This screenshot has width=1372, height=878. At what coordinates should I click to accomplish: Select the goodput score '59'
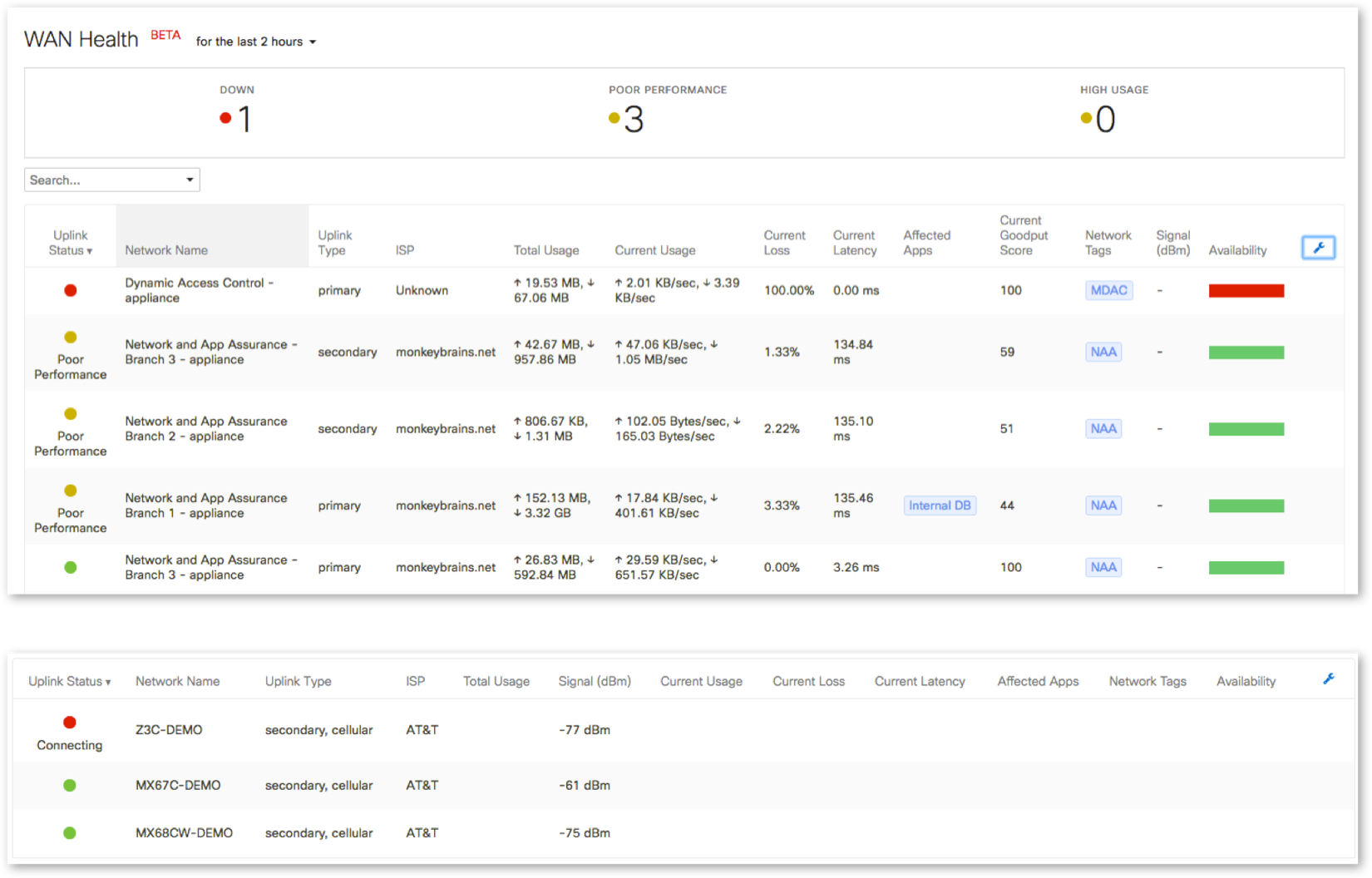[1007, 352]
